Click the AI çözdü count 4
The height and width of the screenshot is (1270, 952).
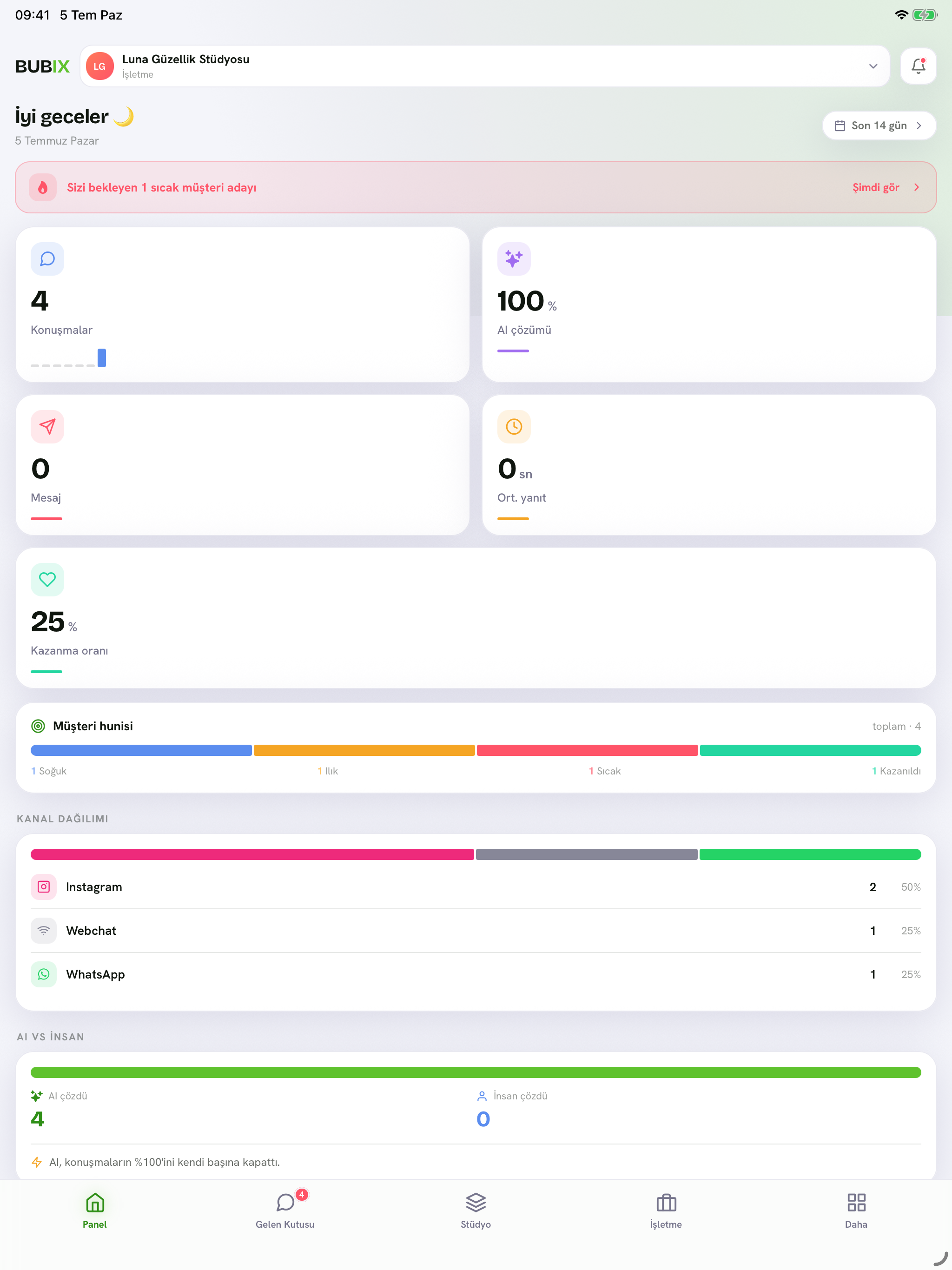tap(37, 1119)
